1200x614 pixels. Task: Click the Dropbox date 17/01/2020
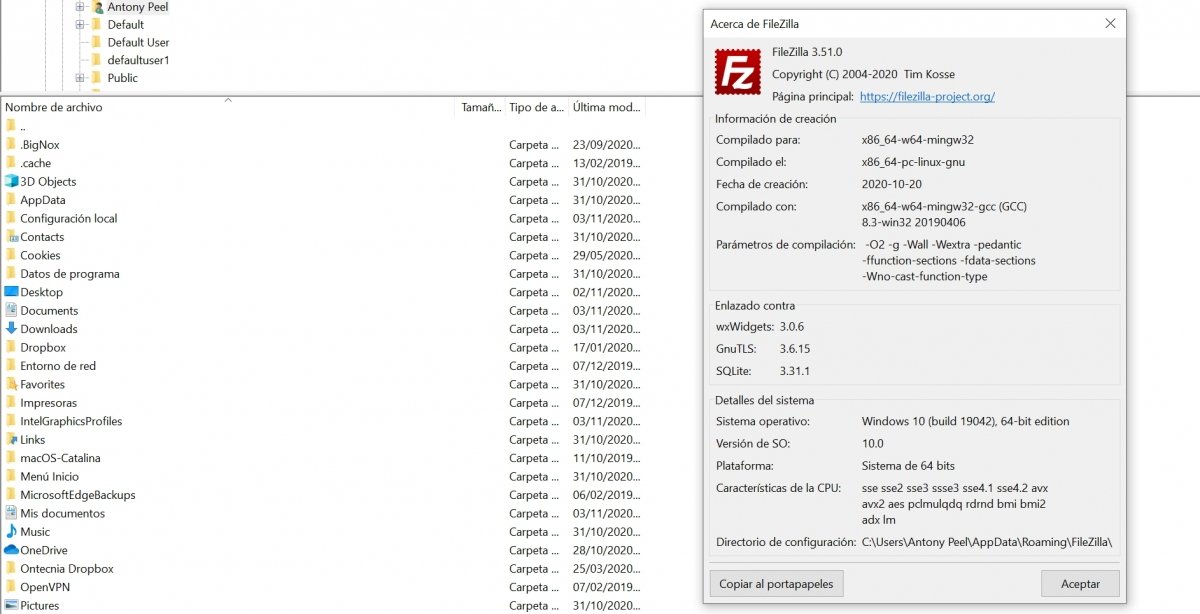[x=607, y=347]
